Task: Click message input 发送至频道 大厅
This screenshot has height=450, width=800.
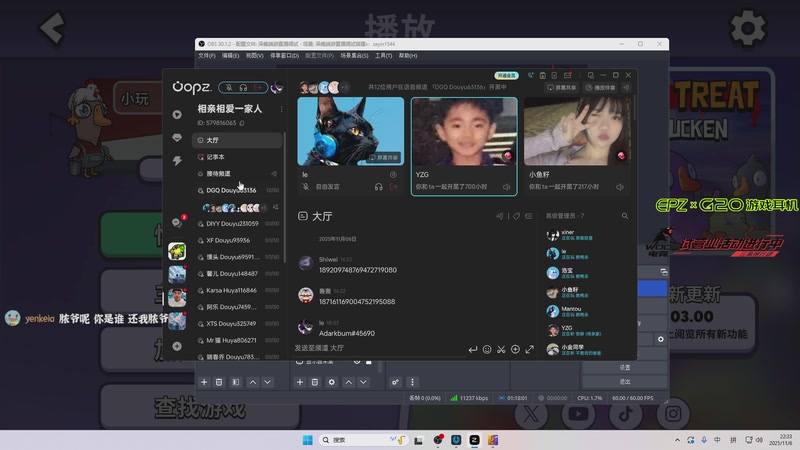Action: (x=378, y=348)
